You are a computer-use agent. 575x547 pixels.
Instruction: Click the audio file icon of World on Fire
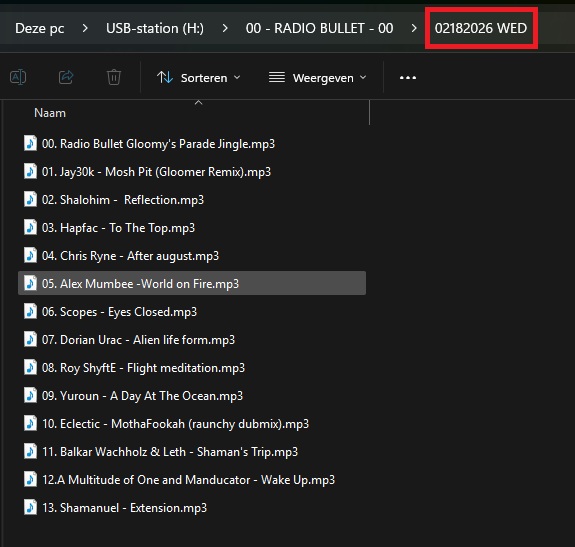30,283
